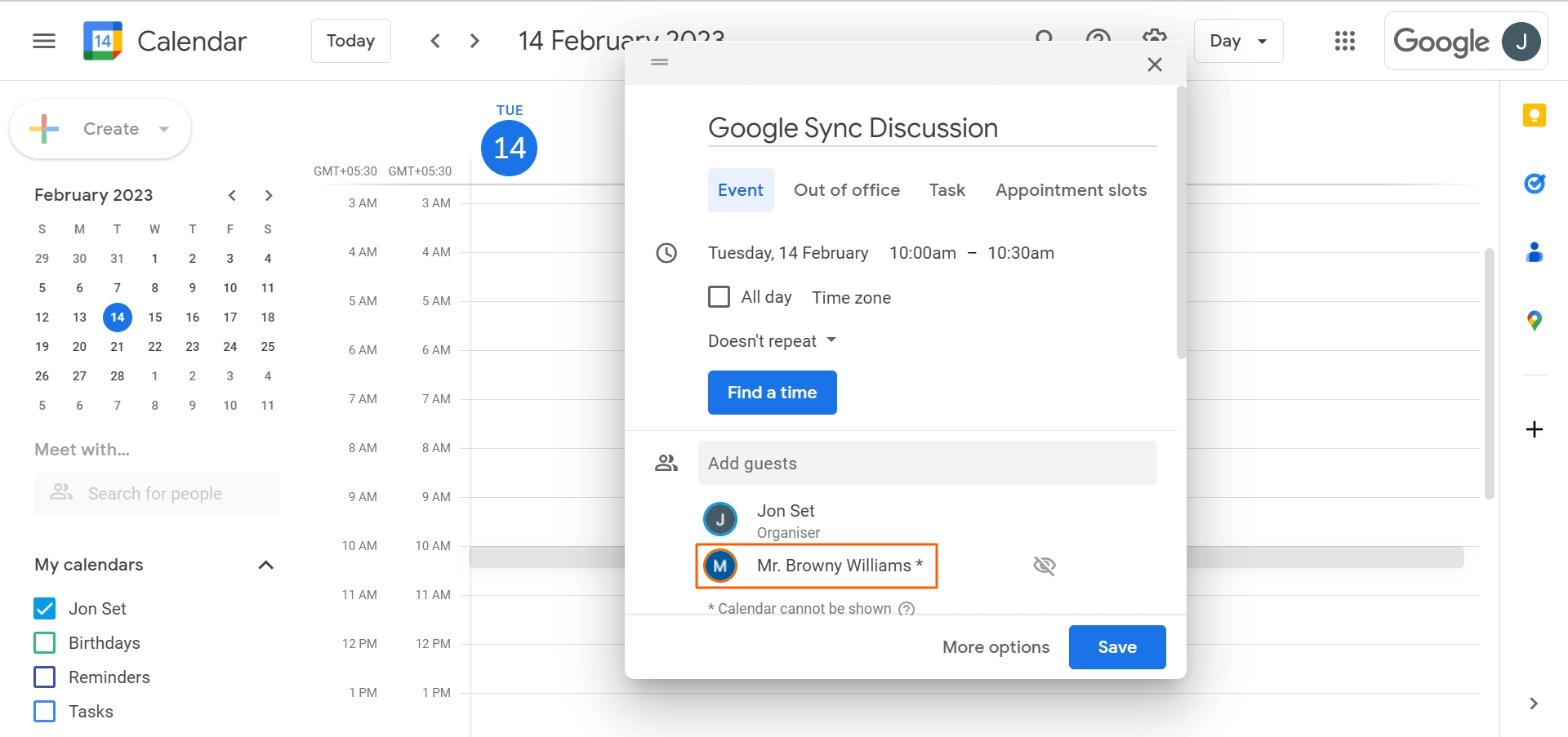Click the Time zone link

[851, 298]
